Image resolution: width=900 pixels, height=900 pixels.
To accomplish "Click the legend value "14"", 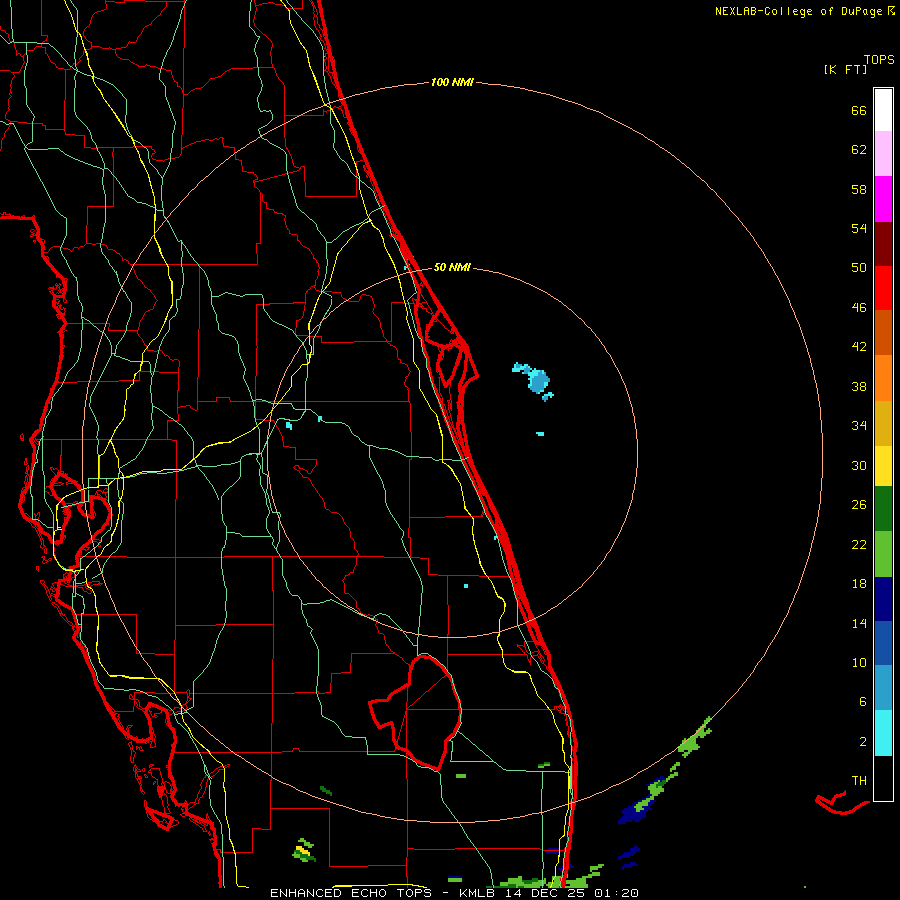I will [x=859, y=623].
